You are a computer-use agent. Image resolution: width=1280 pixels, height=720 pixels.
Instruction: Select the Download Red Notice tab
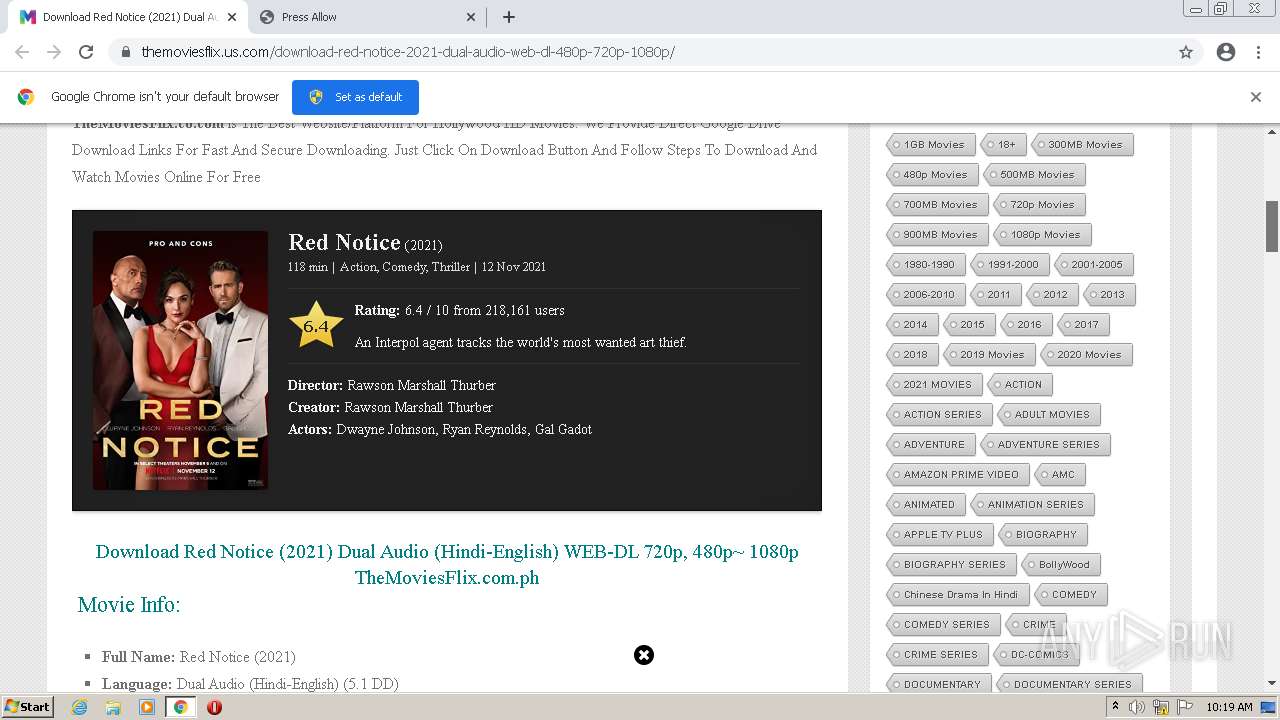(x=126, y=17)
